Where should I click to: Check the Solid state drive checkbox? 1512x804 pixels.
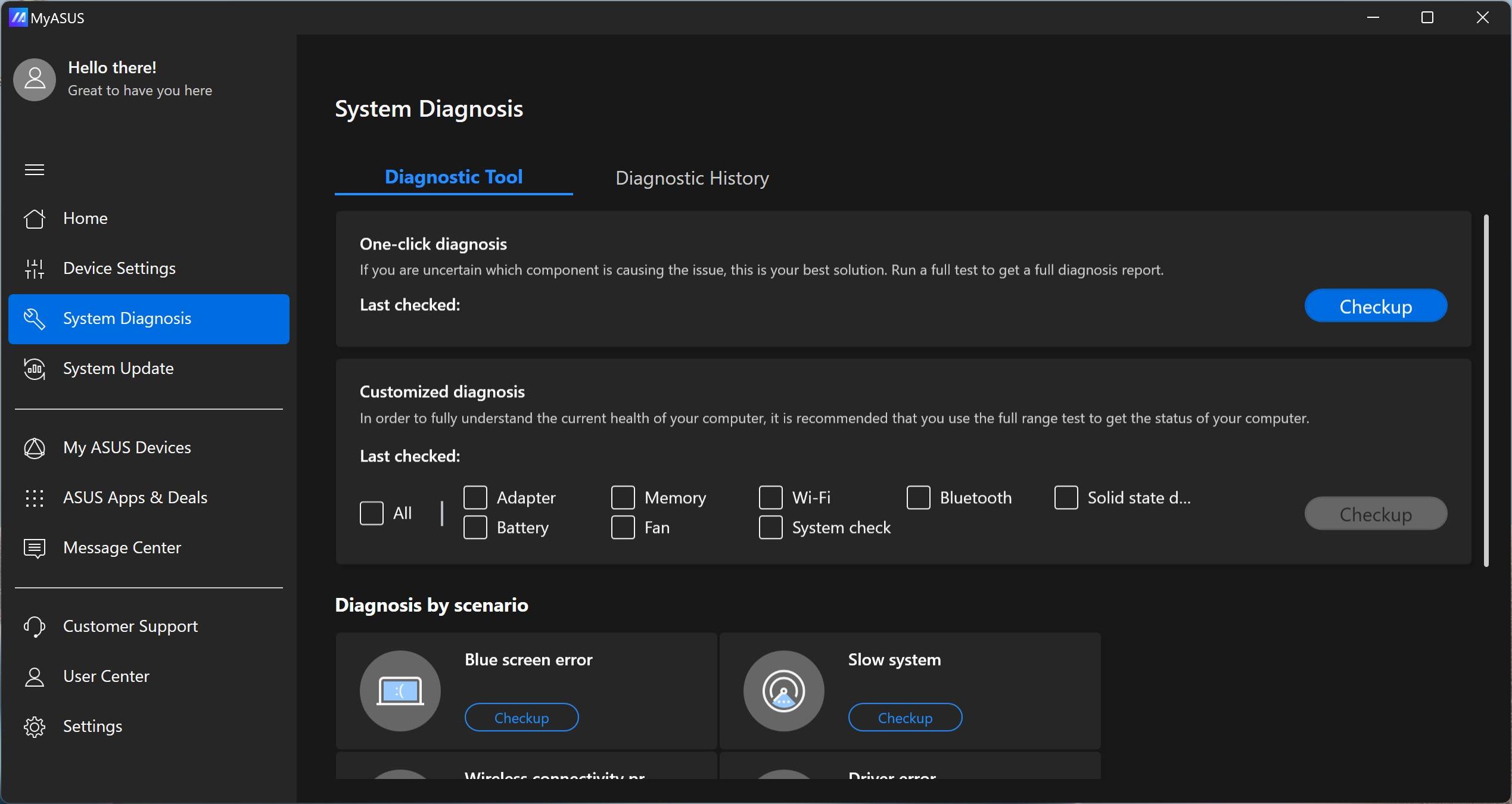click(1066, 497)
